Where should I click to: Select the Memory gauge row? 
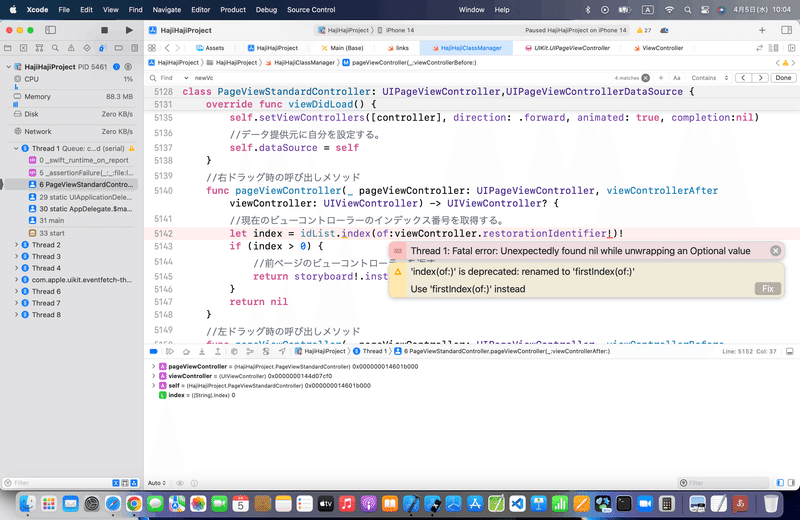tap(71, 96)
